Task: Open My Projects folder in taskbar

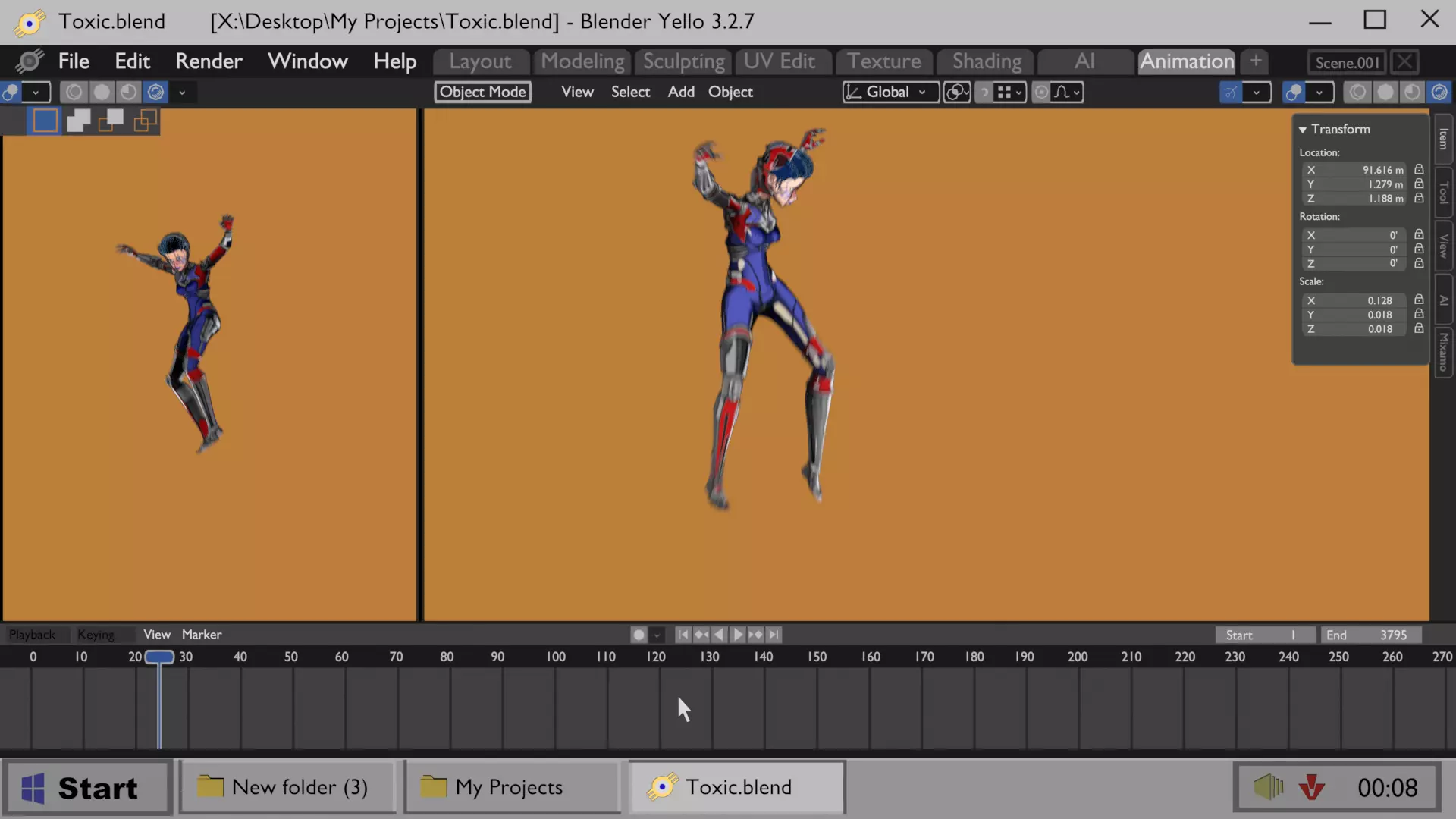Action: pos(510,787)
